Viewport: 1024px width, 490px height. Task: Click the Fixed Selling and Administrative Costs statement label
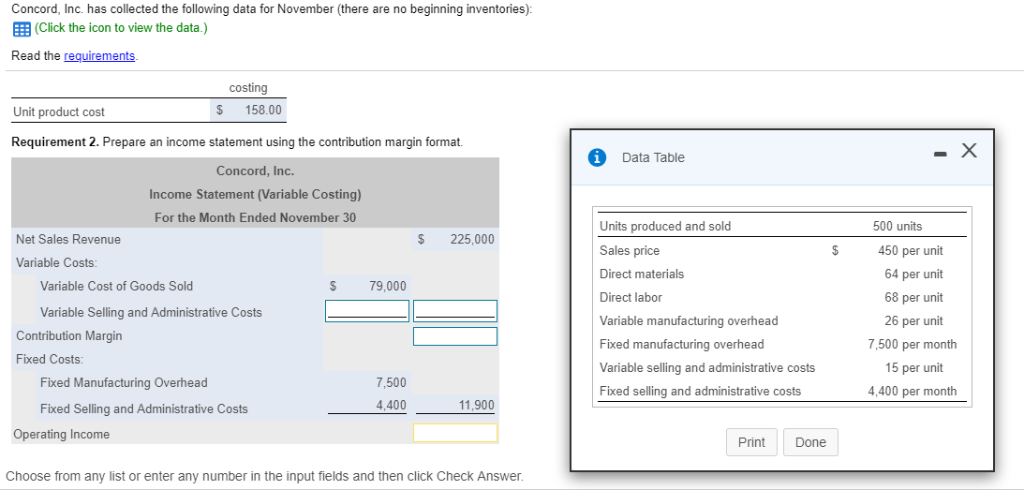click(144, 409)
